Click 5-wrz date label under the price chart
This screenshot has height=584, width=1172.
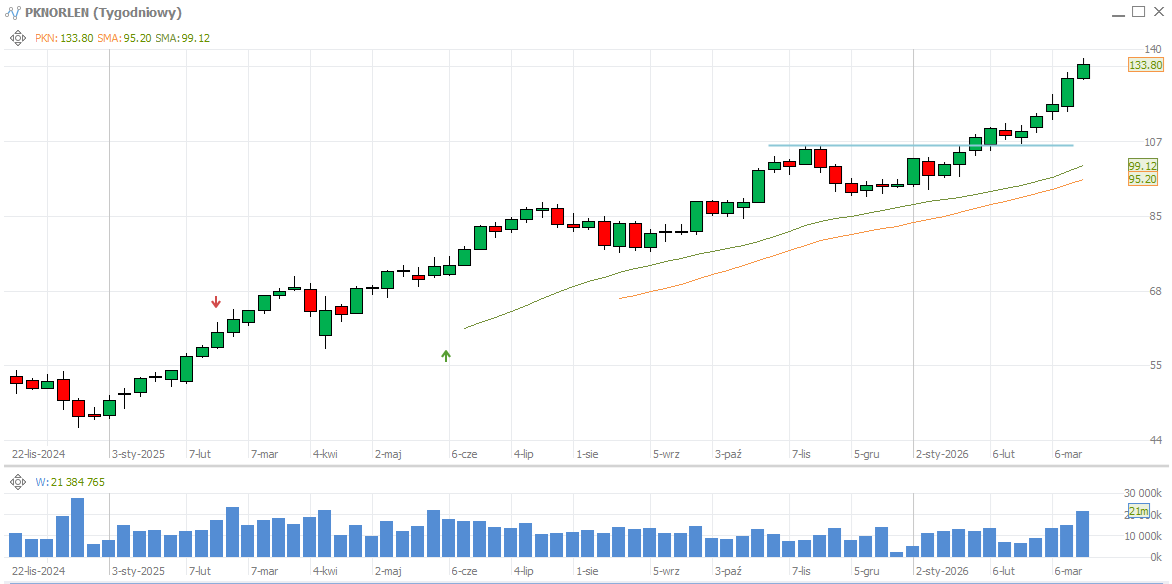(x=665, y=454)
